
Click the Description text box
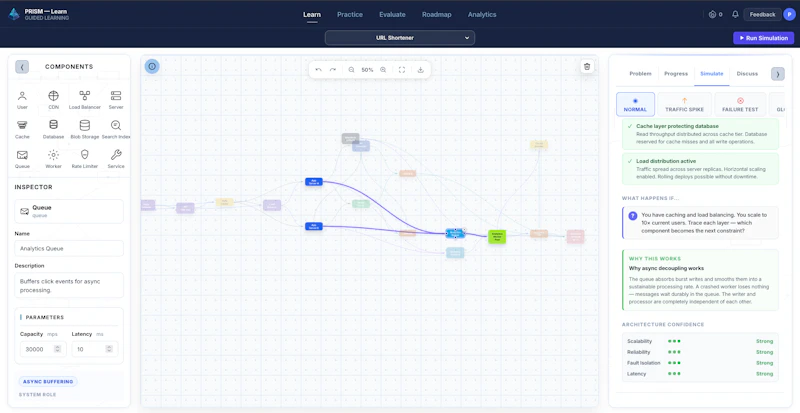coord(69,285)
